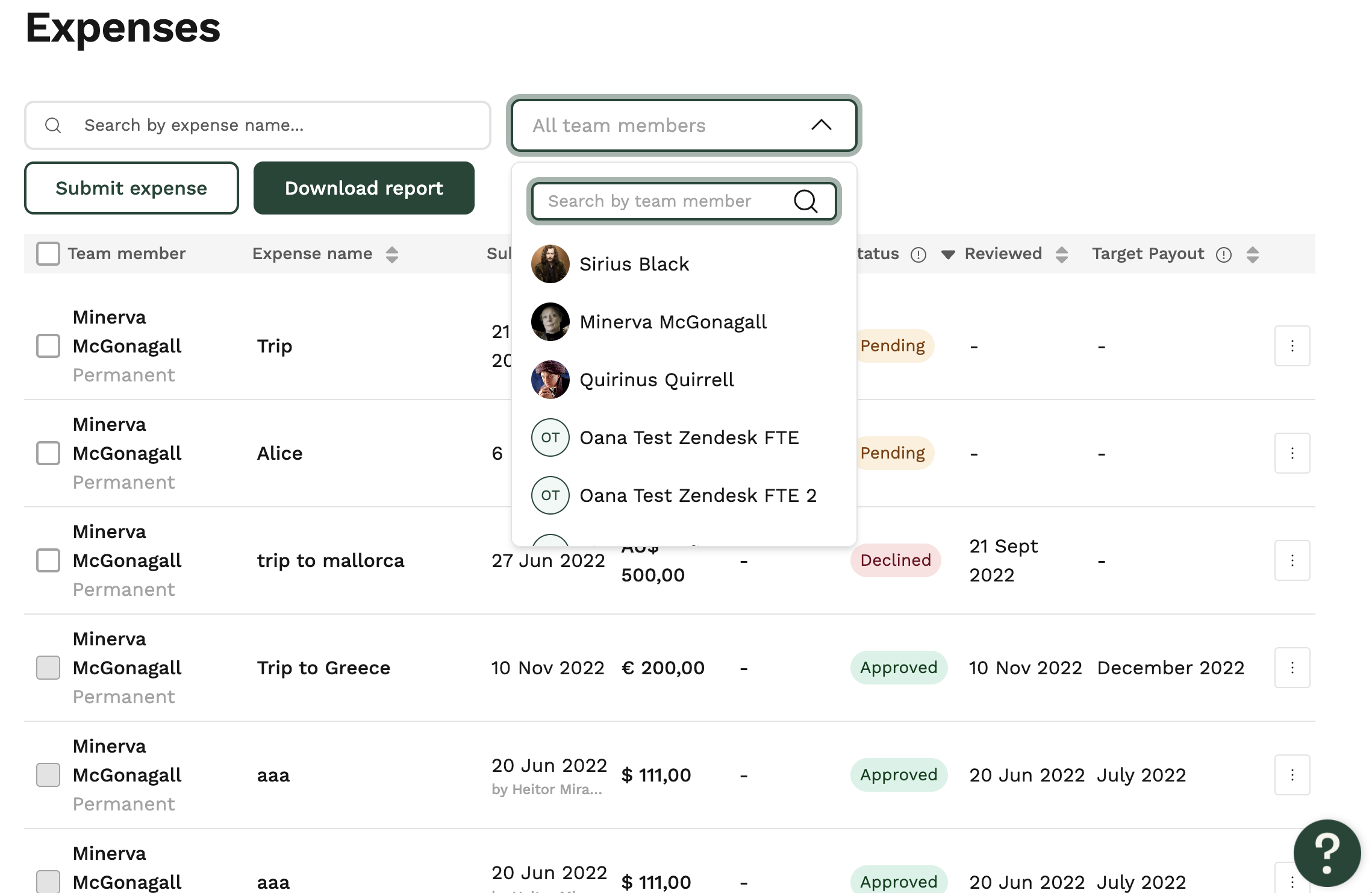The height and width of the screenshot is (893, 1372).
Task: Open the Status filter triangle
Action: (x=948, y=255)
